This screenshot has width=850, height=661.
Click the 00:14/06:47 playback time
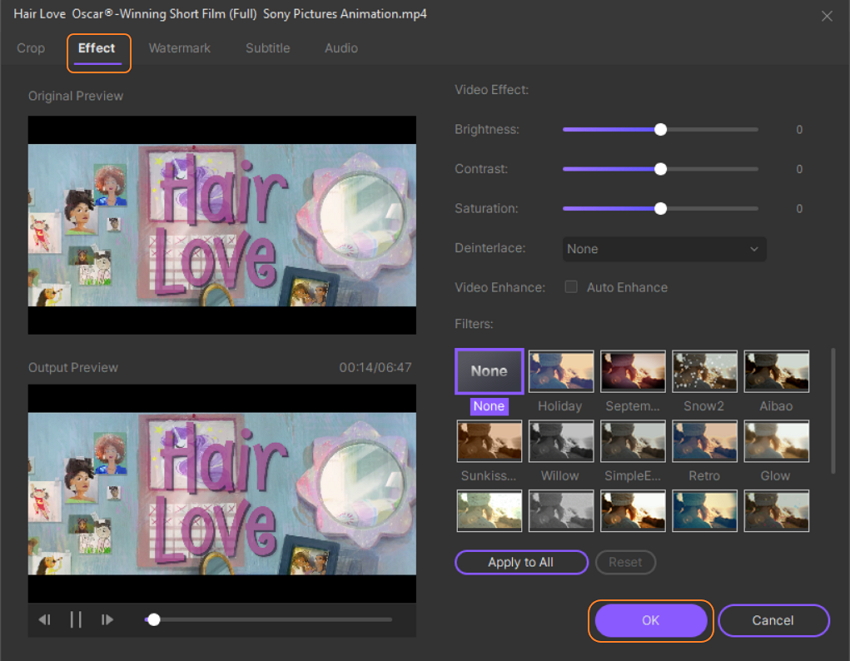375,368
